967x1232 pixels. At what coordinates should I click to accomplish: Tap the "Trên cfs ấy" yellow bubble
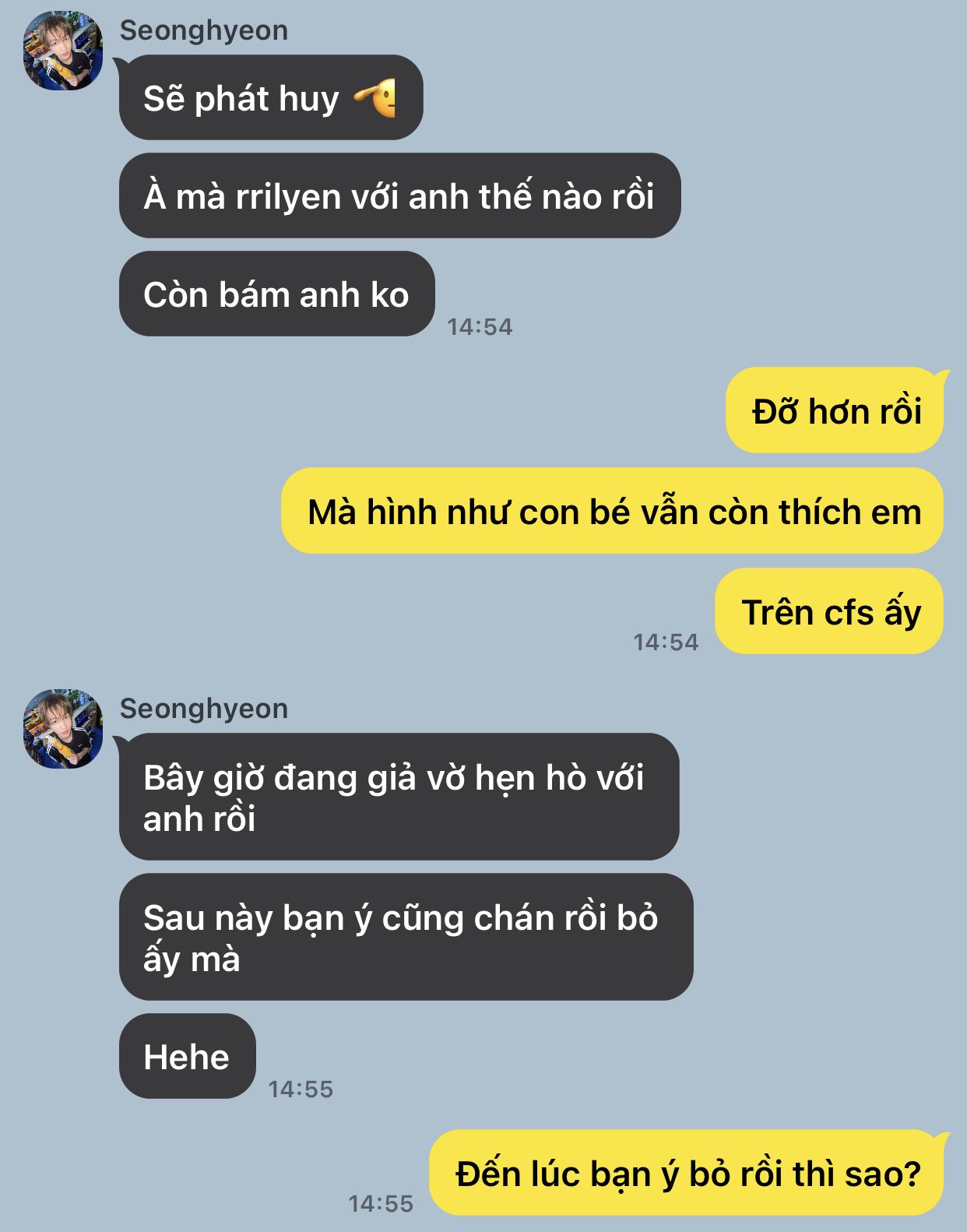[830, 611]
